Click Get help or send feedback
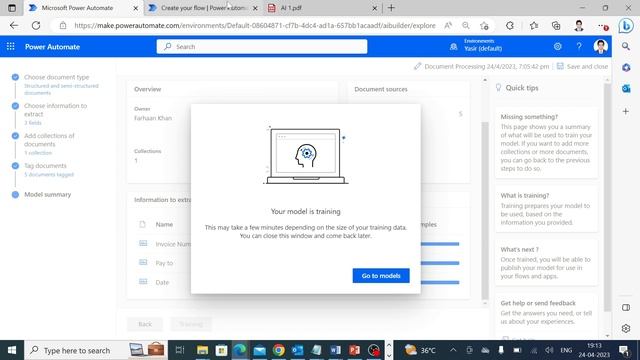The height and width of the screenshot is (360, 640). (538, 303)
